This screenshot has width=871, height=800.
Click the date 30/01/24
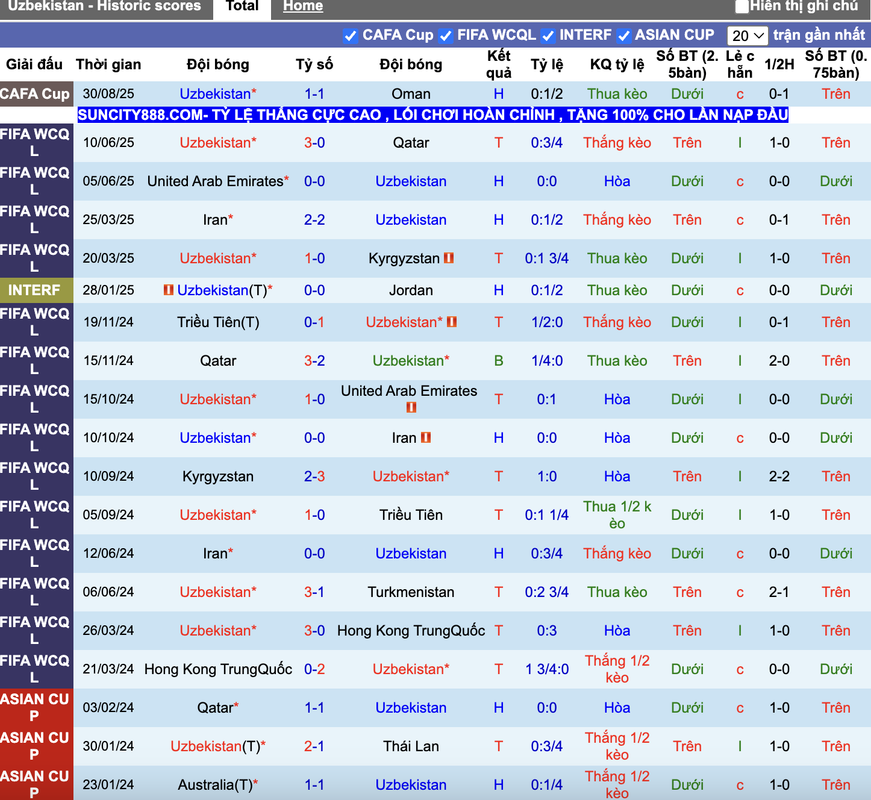pos(108,746)
